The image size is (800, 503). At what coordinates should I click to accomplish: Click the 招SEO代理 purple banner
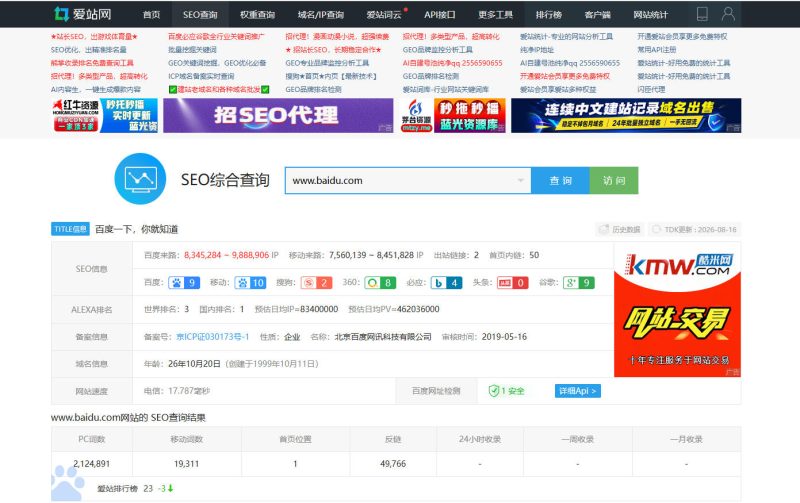(x=278, y=115)
